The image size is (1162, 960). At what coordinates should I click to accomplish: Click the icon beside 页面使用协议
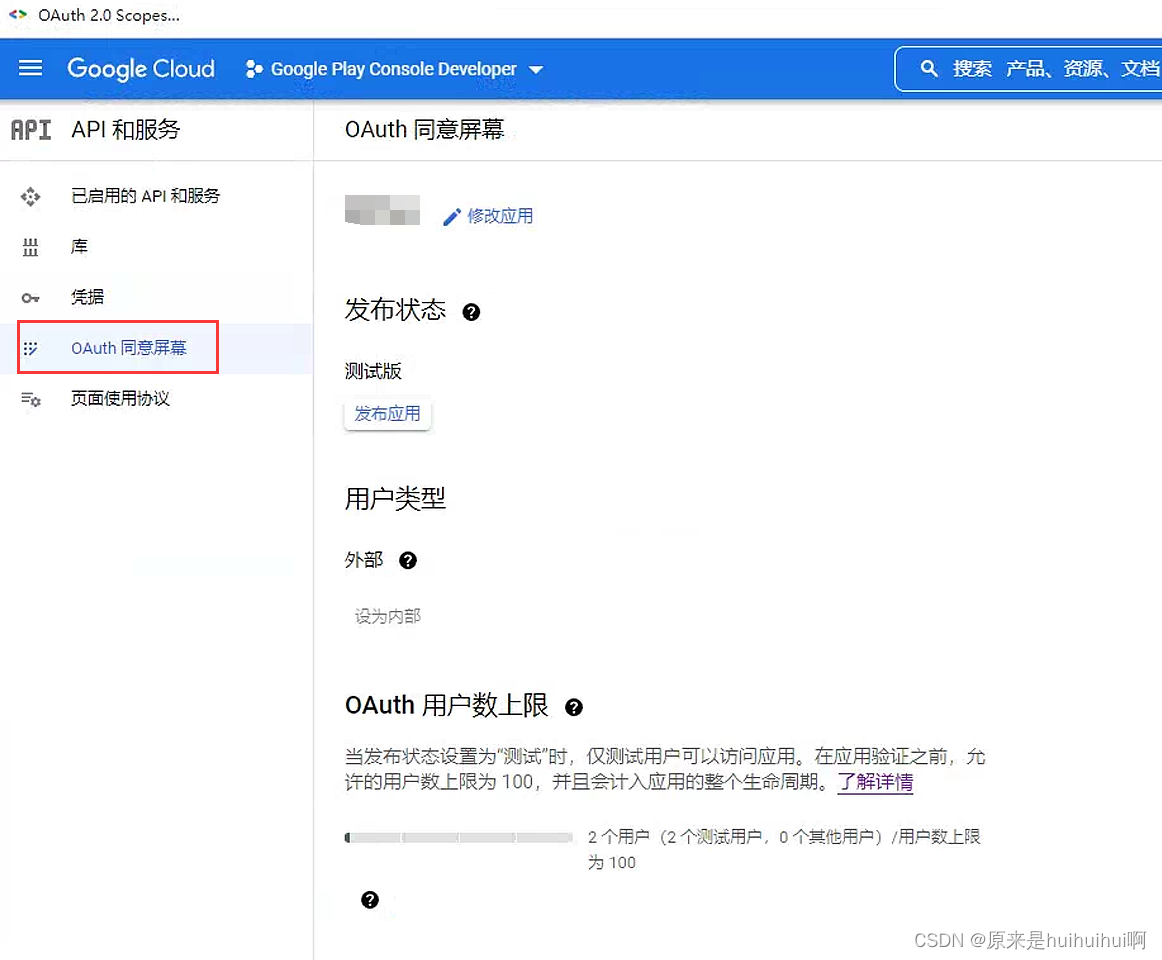tap(31, 398)
